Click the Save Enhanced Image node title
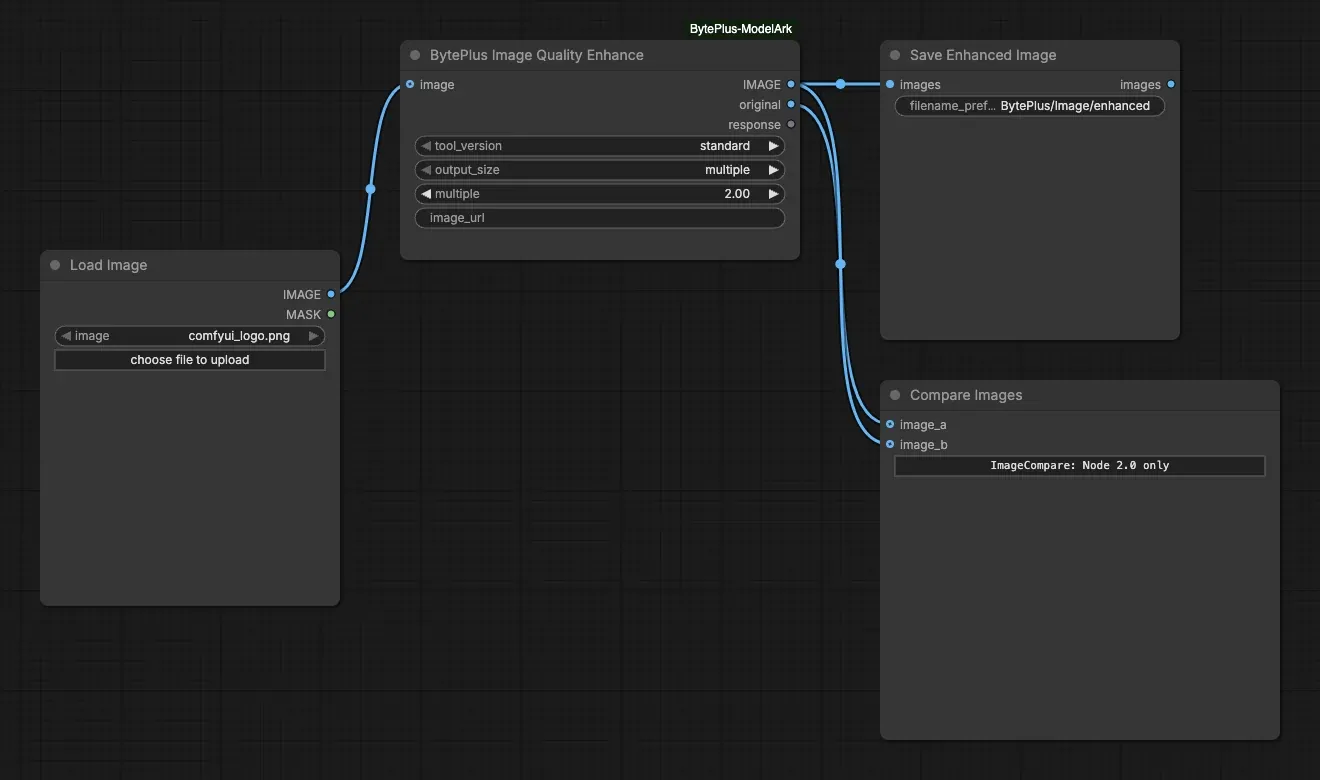 (983, 55)
